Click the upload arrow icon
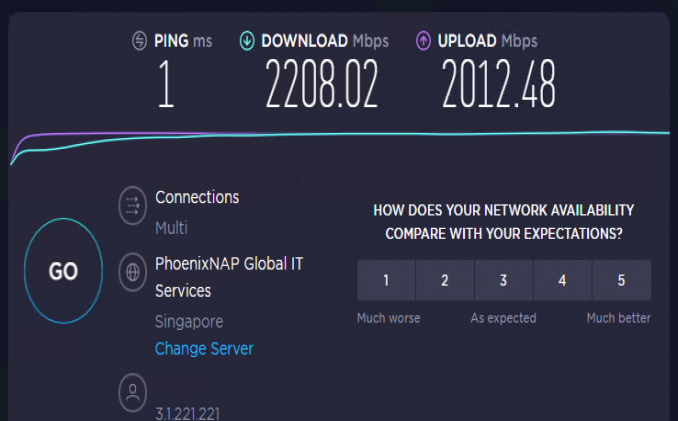The width and height of the screenshot is (678, 421). tap(424, 41)
